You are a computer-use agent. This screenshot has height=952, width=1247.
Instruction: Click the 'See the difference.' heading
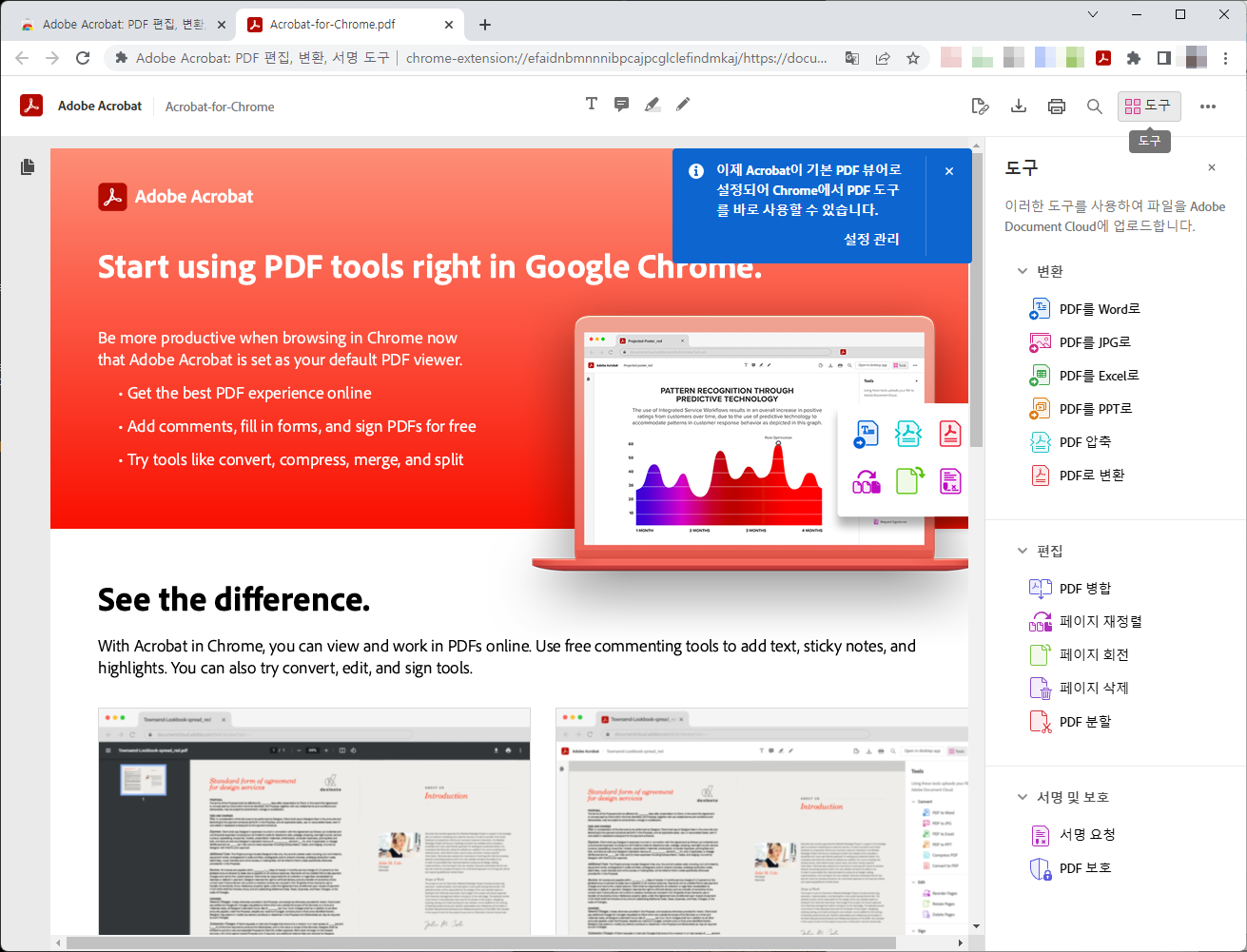[234, 599]
